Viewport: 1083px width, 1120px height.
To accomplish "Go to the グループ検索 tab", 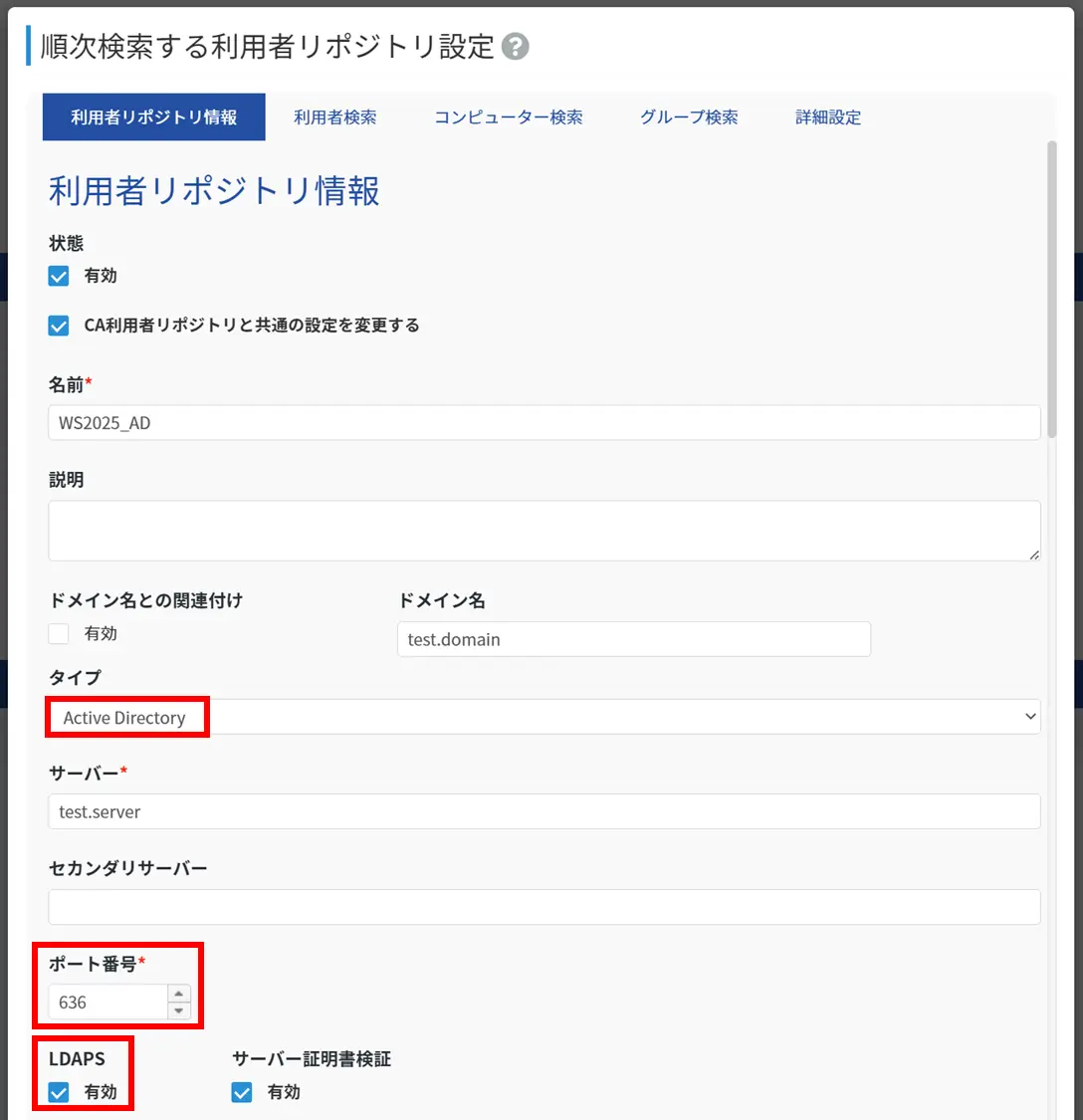I will (x=689, y=117).
